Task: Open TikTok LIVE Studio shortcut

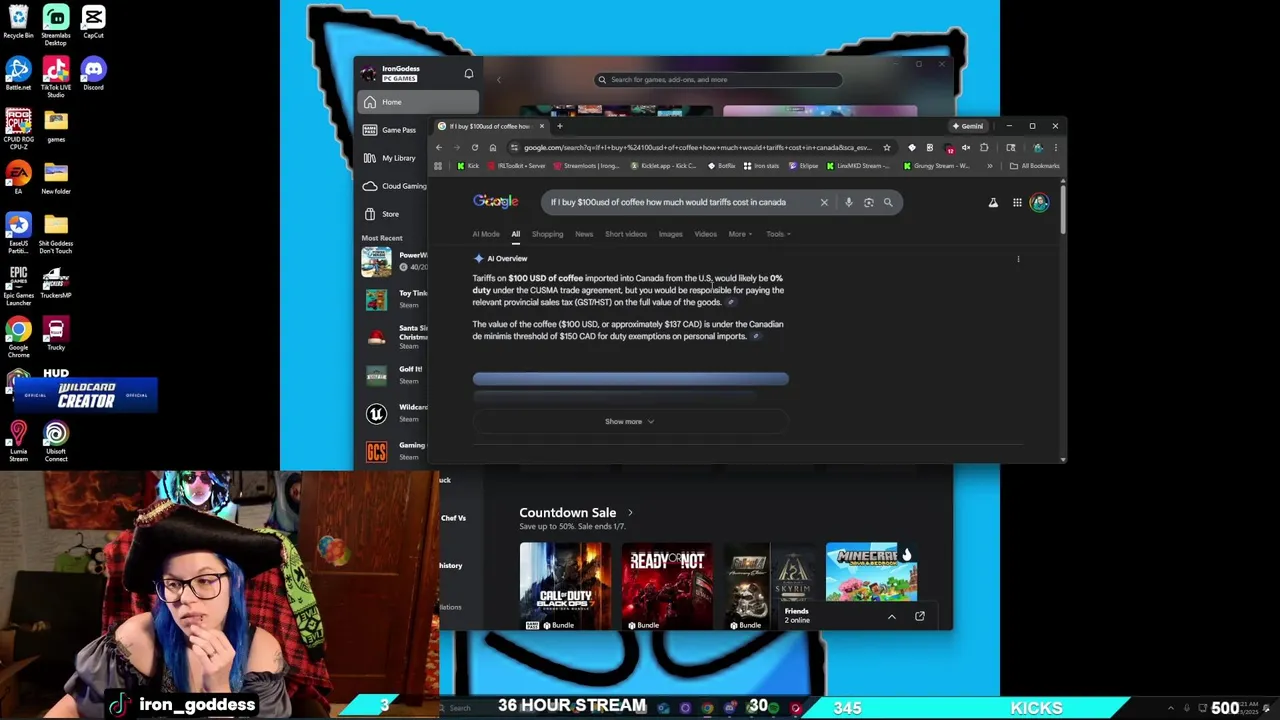Action: (x=56, y=77)
